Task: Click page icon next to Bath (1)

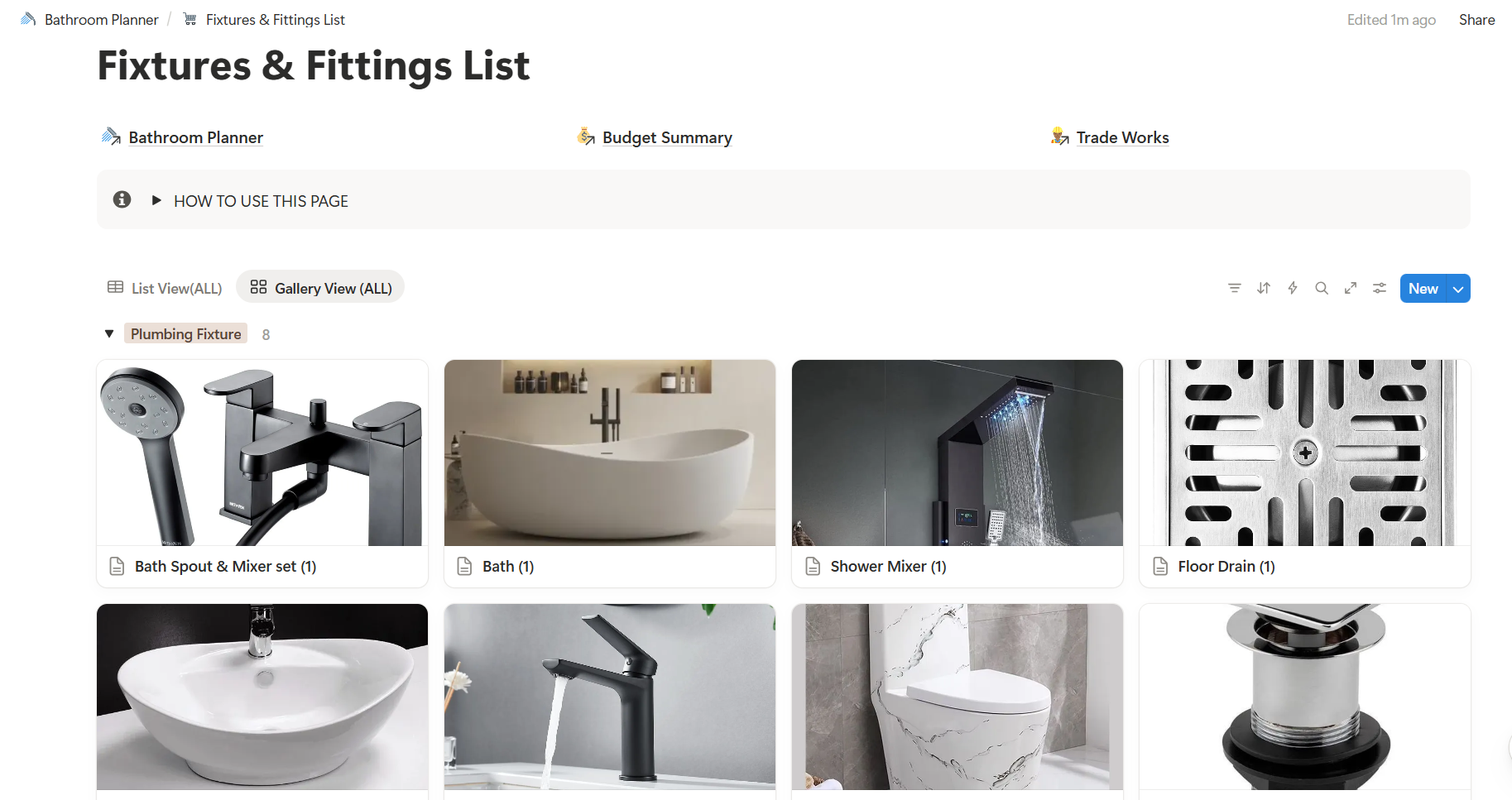Action: [x=465, y=566]
